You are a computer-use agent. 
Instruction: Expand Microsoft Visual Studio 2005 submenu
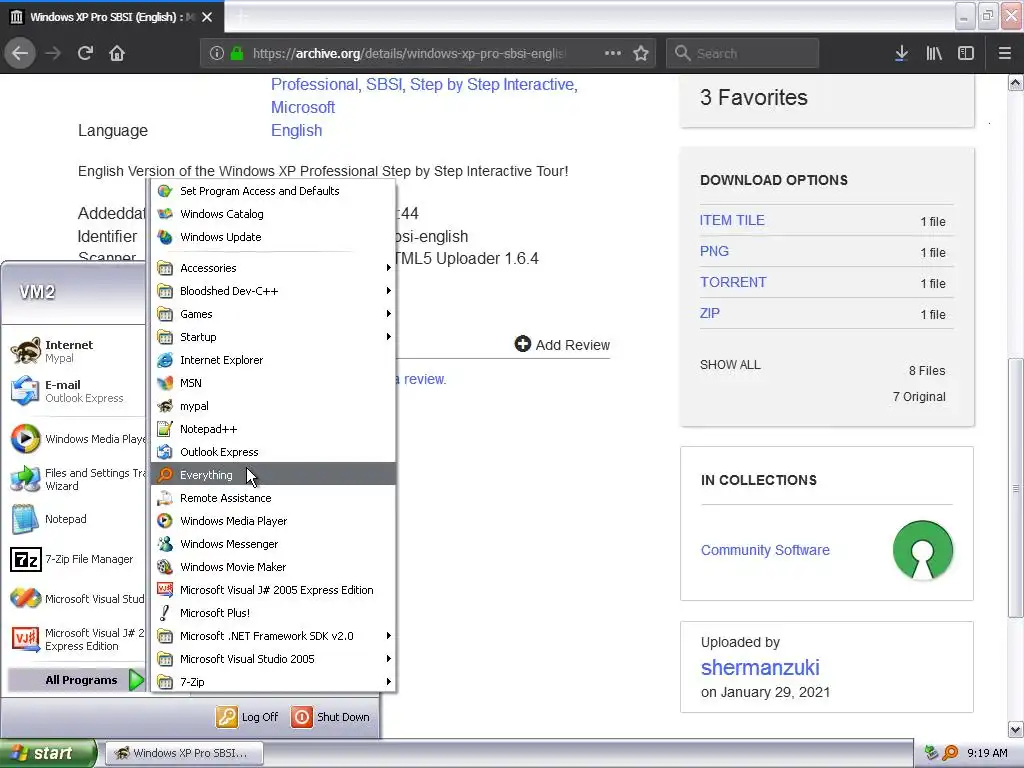coord(274,659)
